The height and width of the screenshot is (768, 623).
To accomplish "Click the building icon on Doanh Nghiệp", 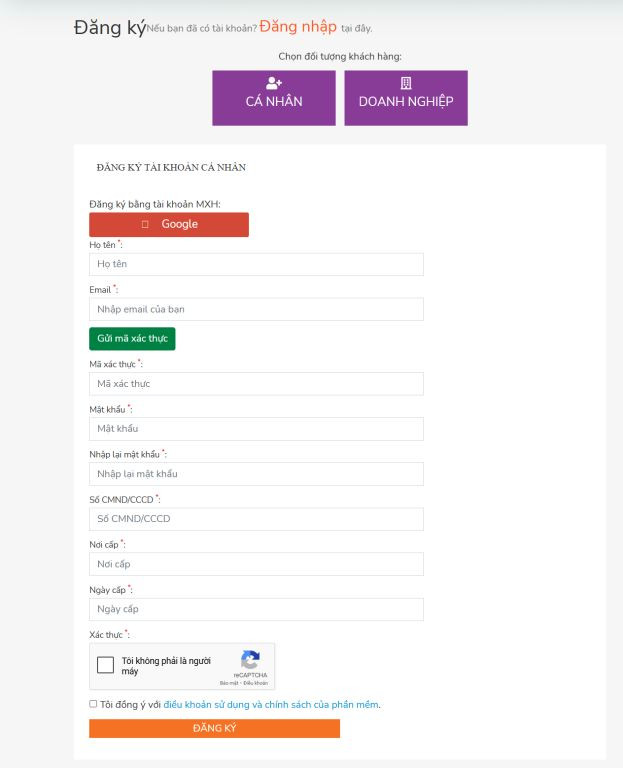I will tap(406, 83).
